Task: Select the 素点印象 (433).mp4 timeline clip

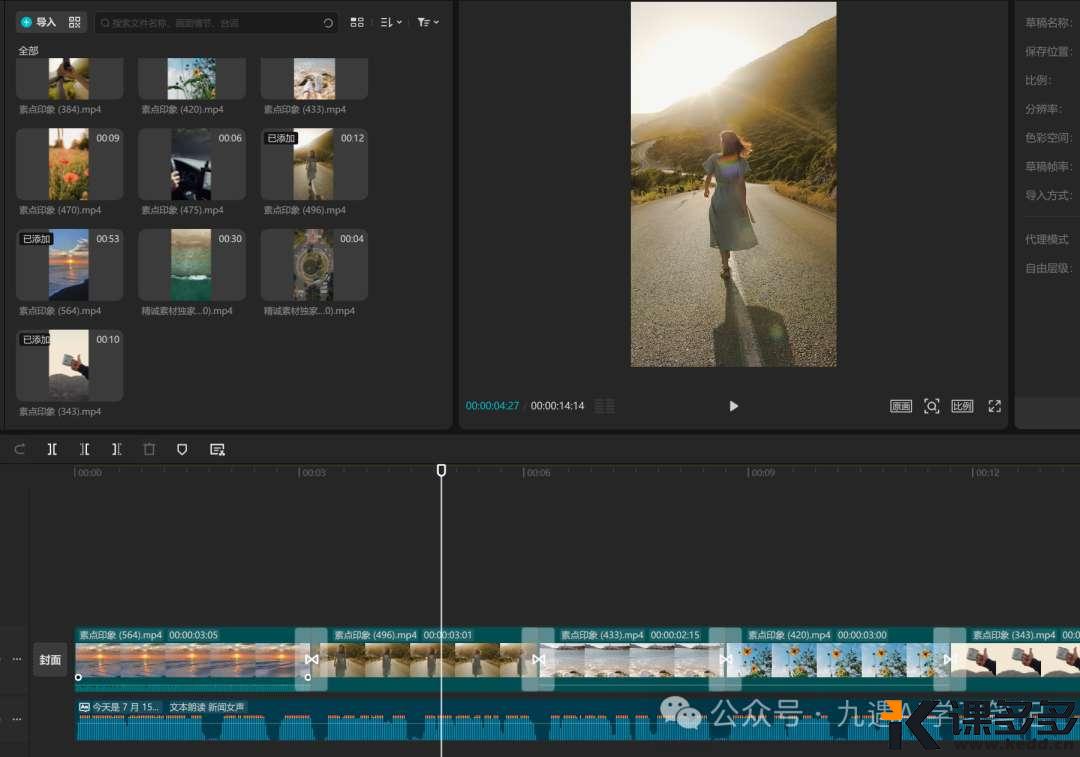Action: point(632,659)
